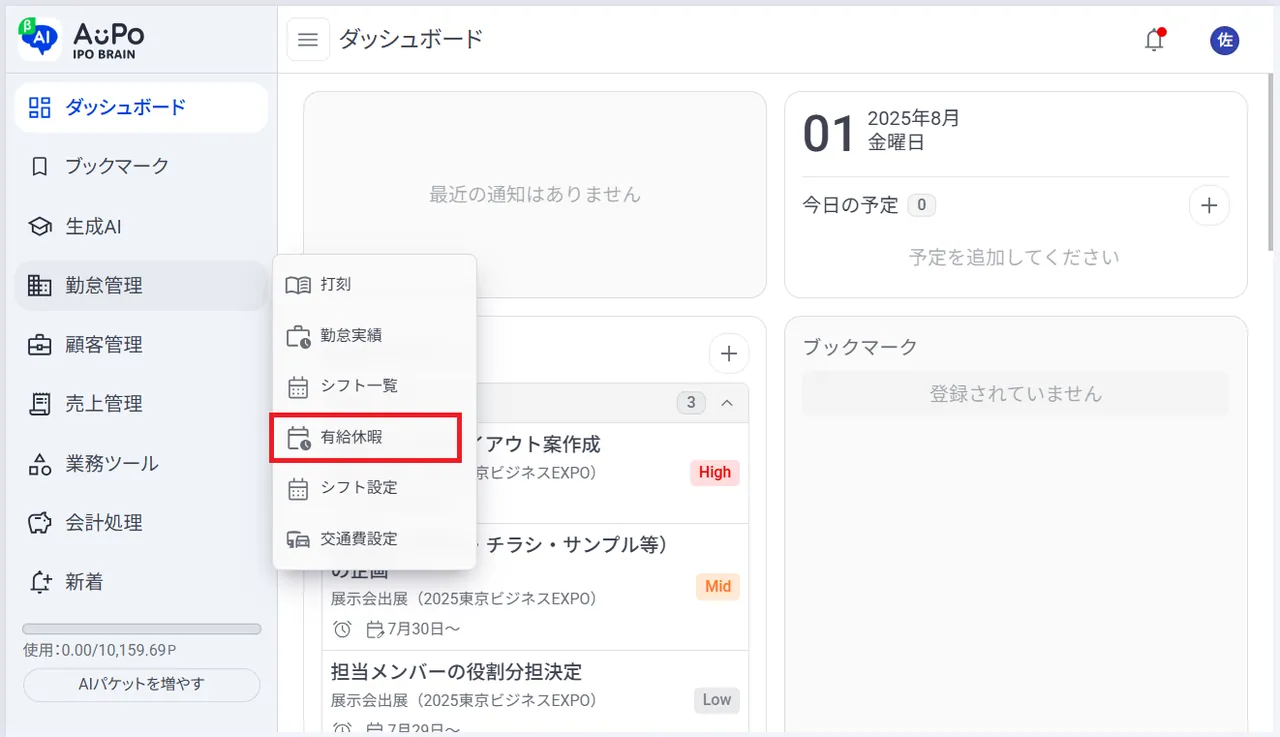Click the AuPo IPO BRAIN logo
Screen dimensions: 1280x737
click(x=82, y=39)
